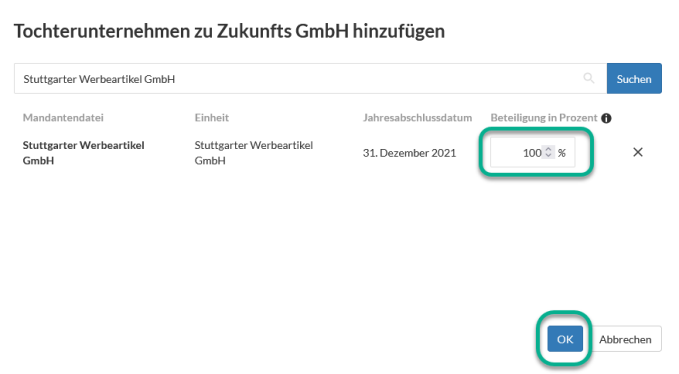Viewport: 679px width, 374px height.
Task: Click the Suchen button
Action: point(634,78)
